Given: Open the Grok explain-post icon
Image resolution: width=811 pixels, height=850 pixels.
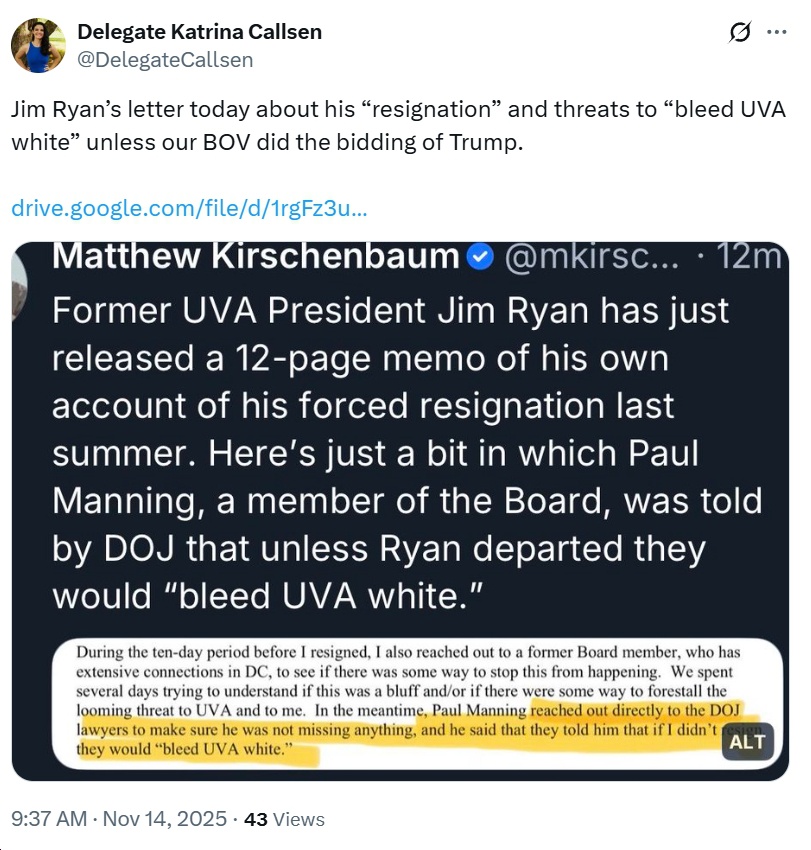Looking at the screenshot, I should point(741,33).
